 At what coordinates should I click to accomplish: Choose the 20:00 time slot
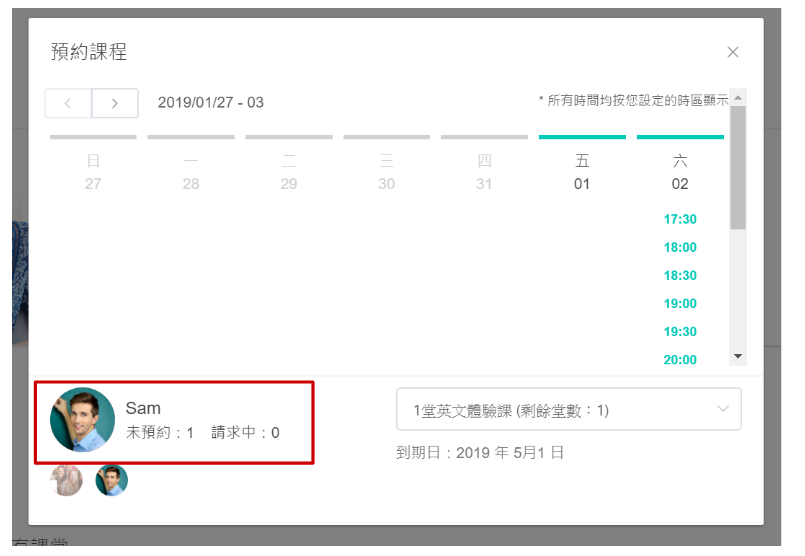click(680, 359)
